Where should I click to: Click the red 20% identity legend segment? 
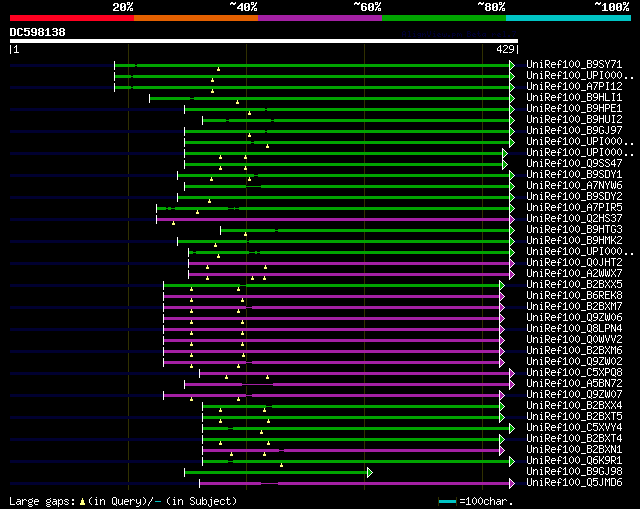pyautogui.click(x=72, y=18)
